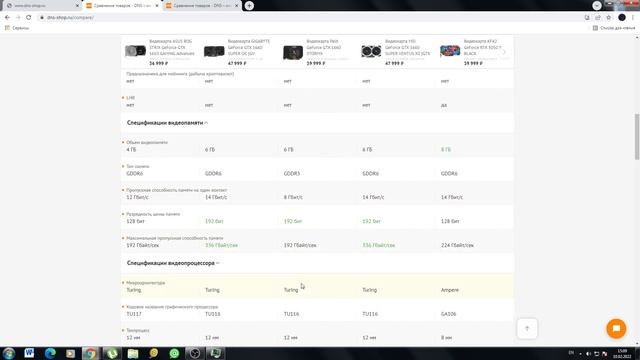Go back using the browser back arrow
The height and width of the screenshot is (360, 640).
click(7, 18)
